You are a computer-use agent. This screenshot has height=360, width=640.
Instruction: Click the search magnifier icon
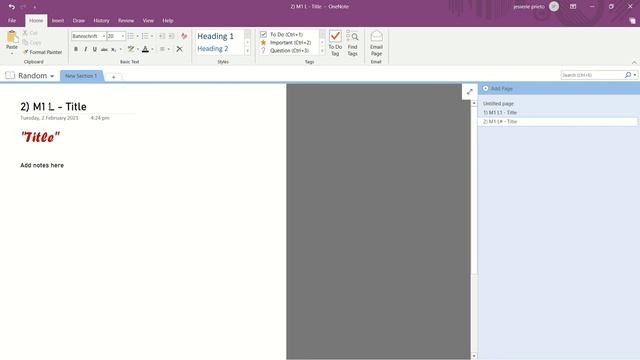point(628,75)
